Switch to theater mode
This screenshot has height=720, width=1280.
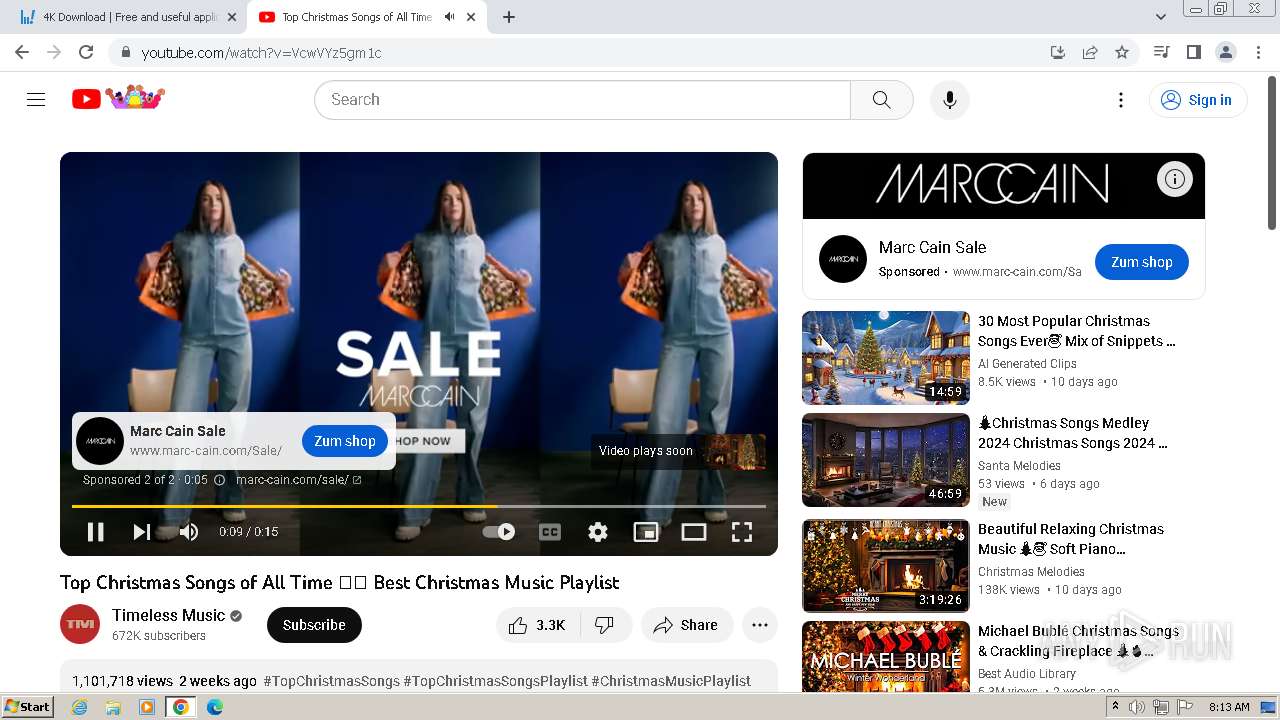[694, 532]
